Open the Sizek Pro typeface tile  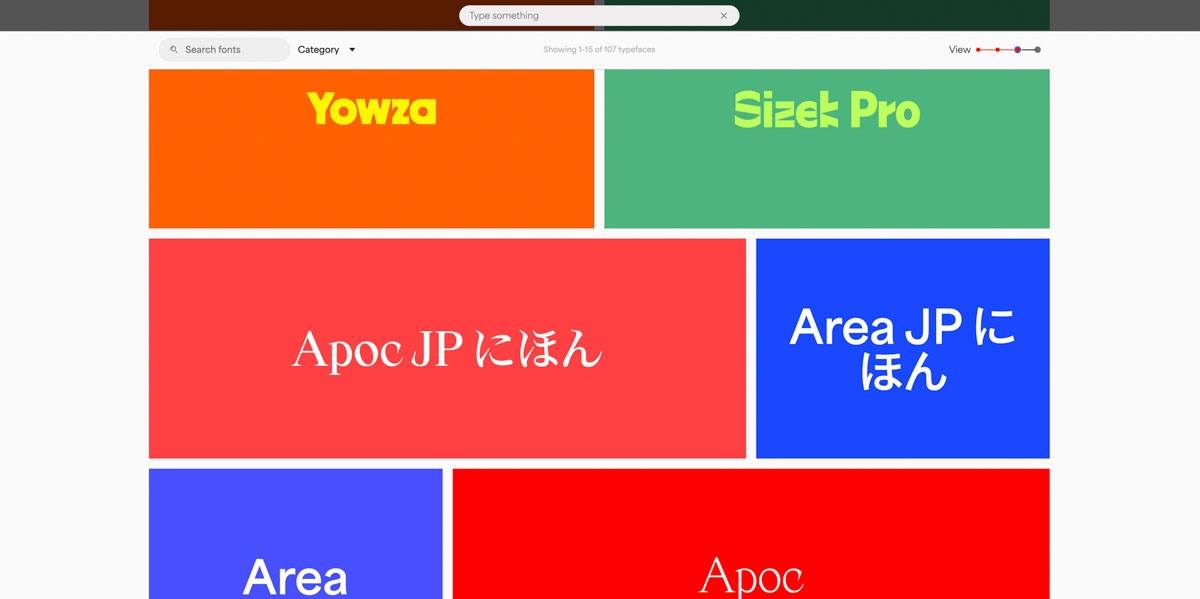(826, 148)
